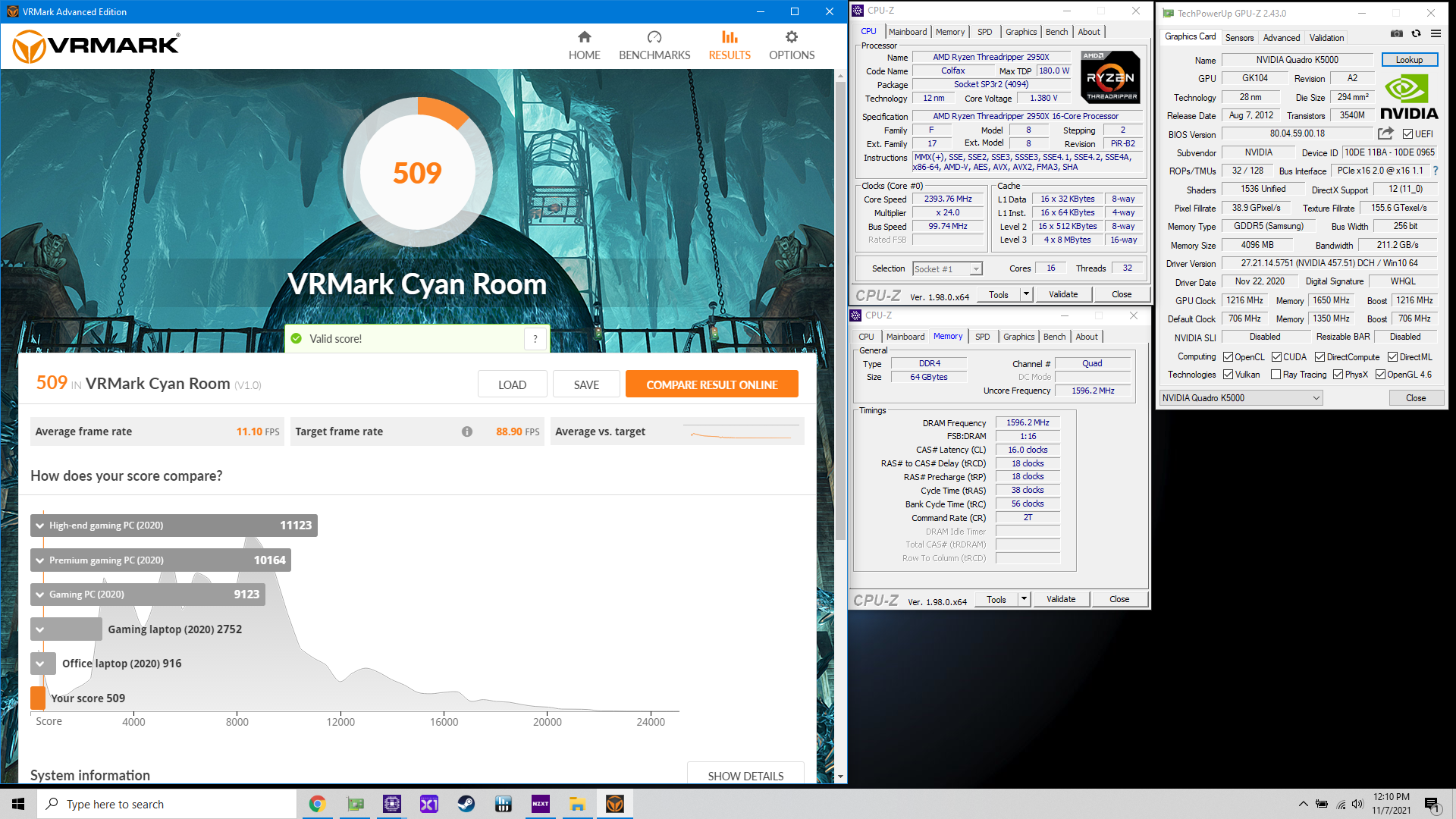The height and width of the screenshot is (819, 1456).
Task: Click the Windows search box
Action: (x=166, y=804)
